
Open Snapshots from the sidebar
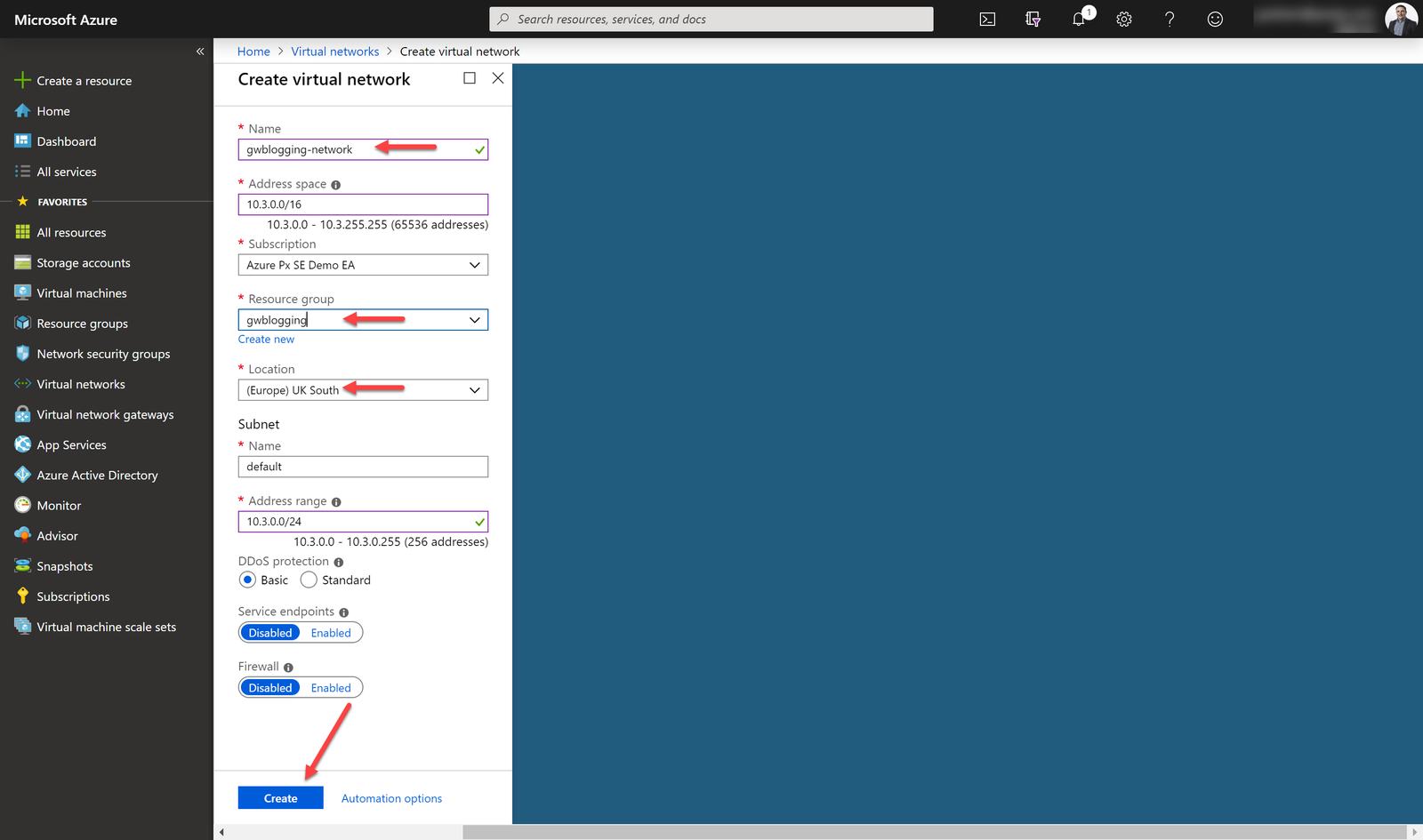tap(64, 565)
